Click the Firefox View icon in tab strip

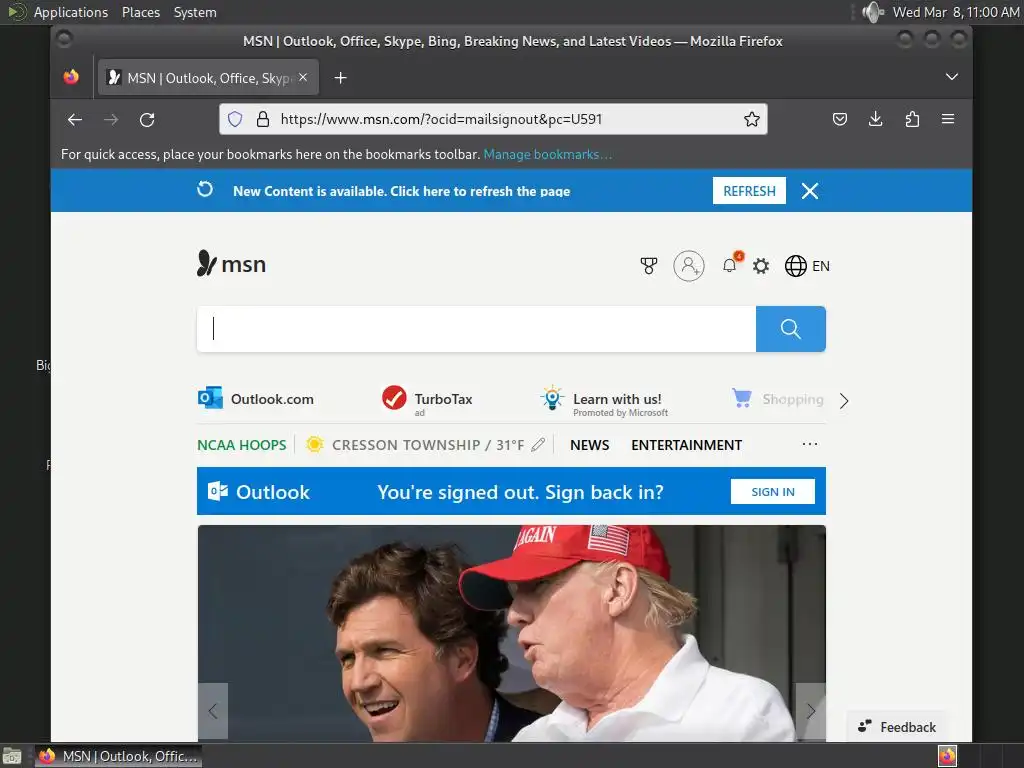coord(71,77)
